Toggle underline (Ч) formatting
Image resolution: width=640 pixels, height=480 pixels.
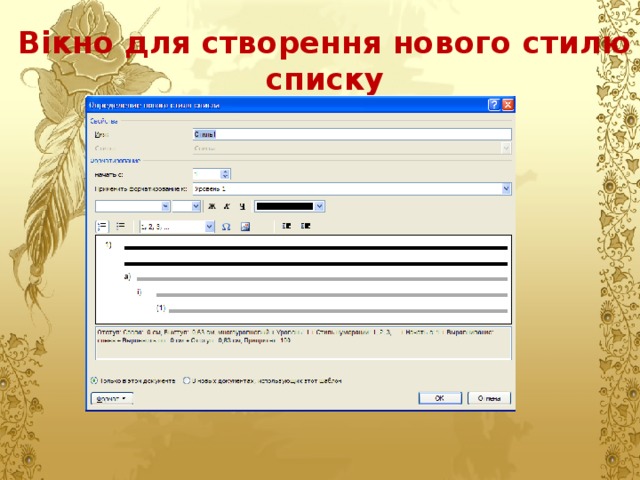coord(242,207)
